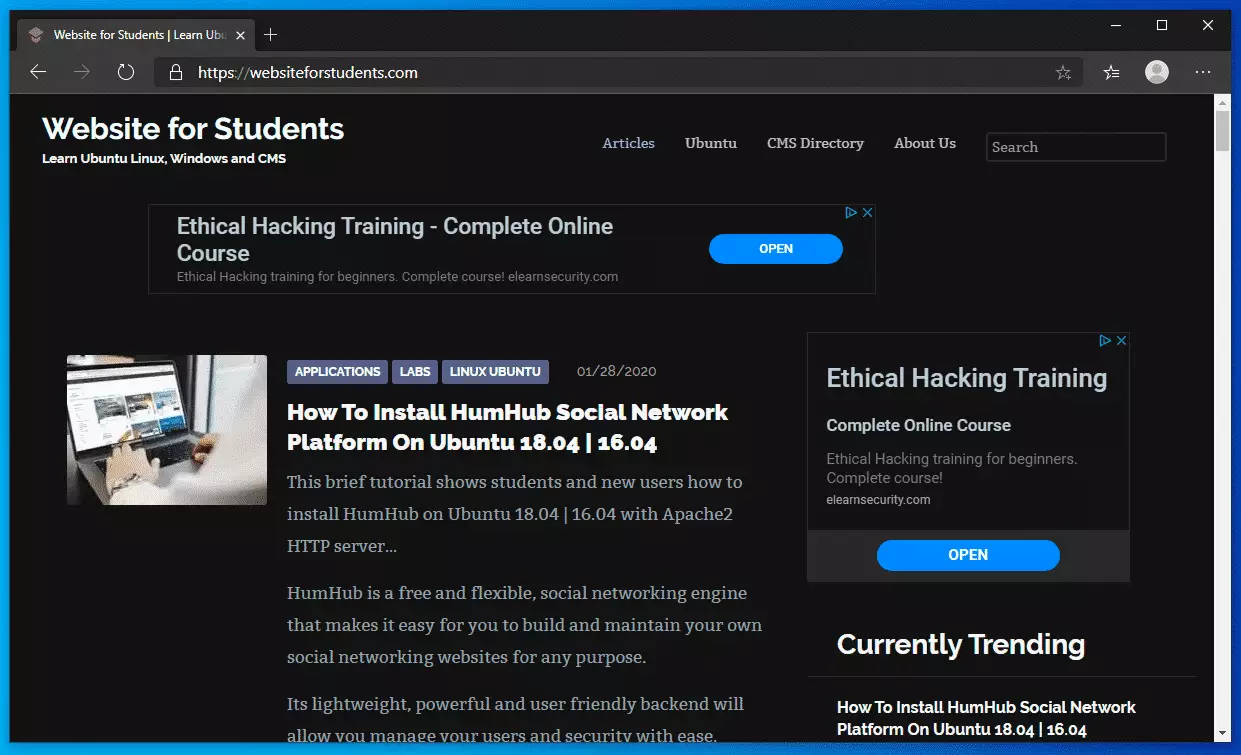Open the About Us menu item

(925, 143)
